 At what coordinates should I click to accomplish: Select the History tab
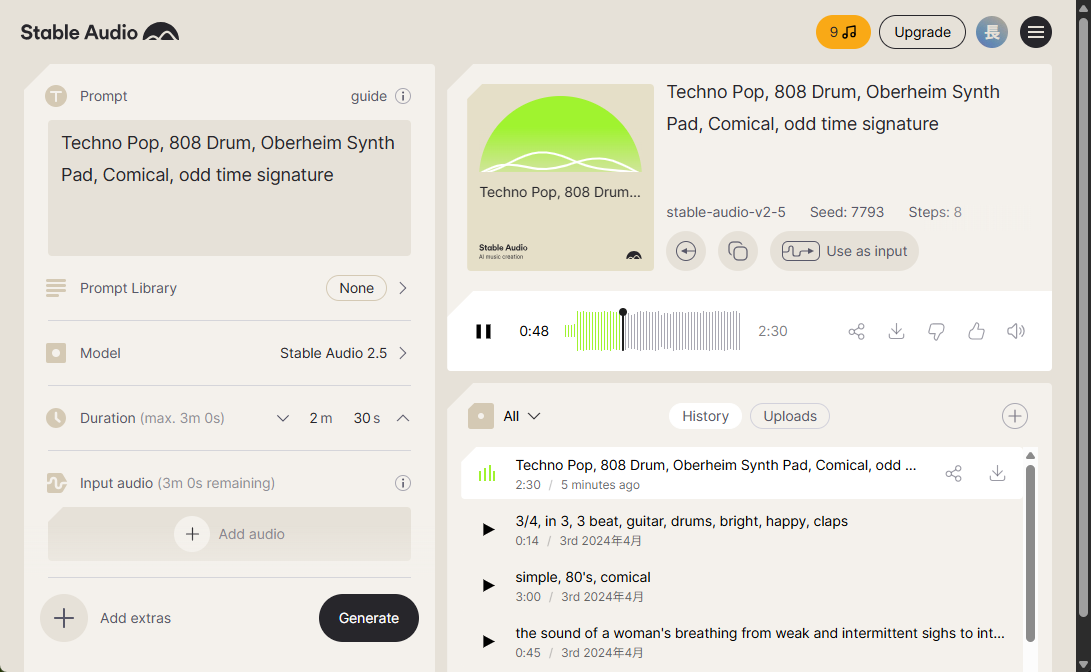click(x=705, y=416)
